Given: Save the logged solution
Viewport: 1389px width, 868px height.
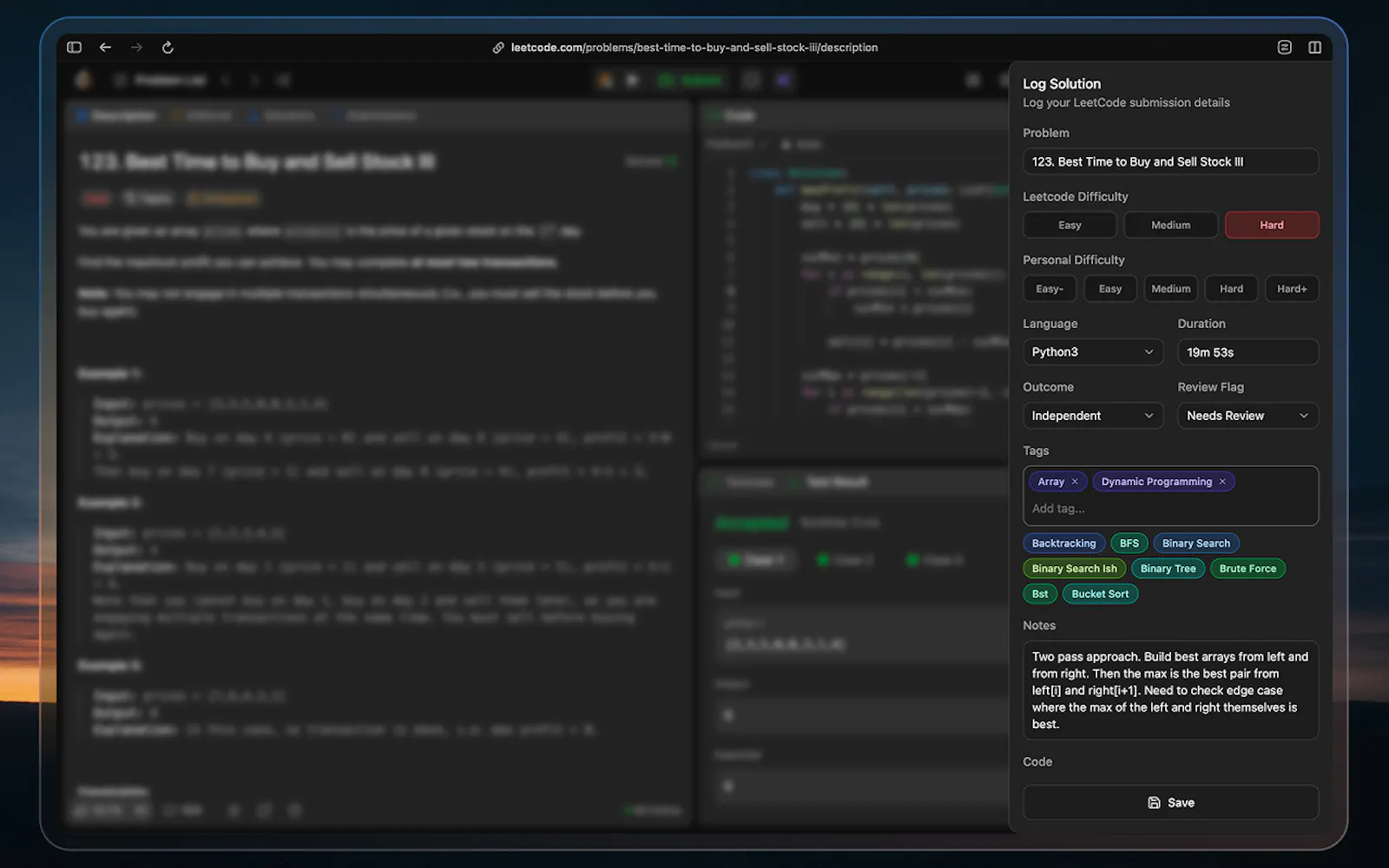Looking at the screenshot, I should pyautogui.click(x=1170, y=803).
